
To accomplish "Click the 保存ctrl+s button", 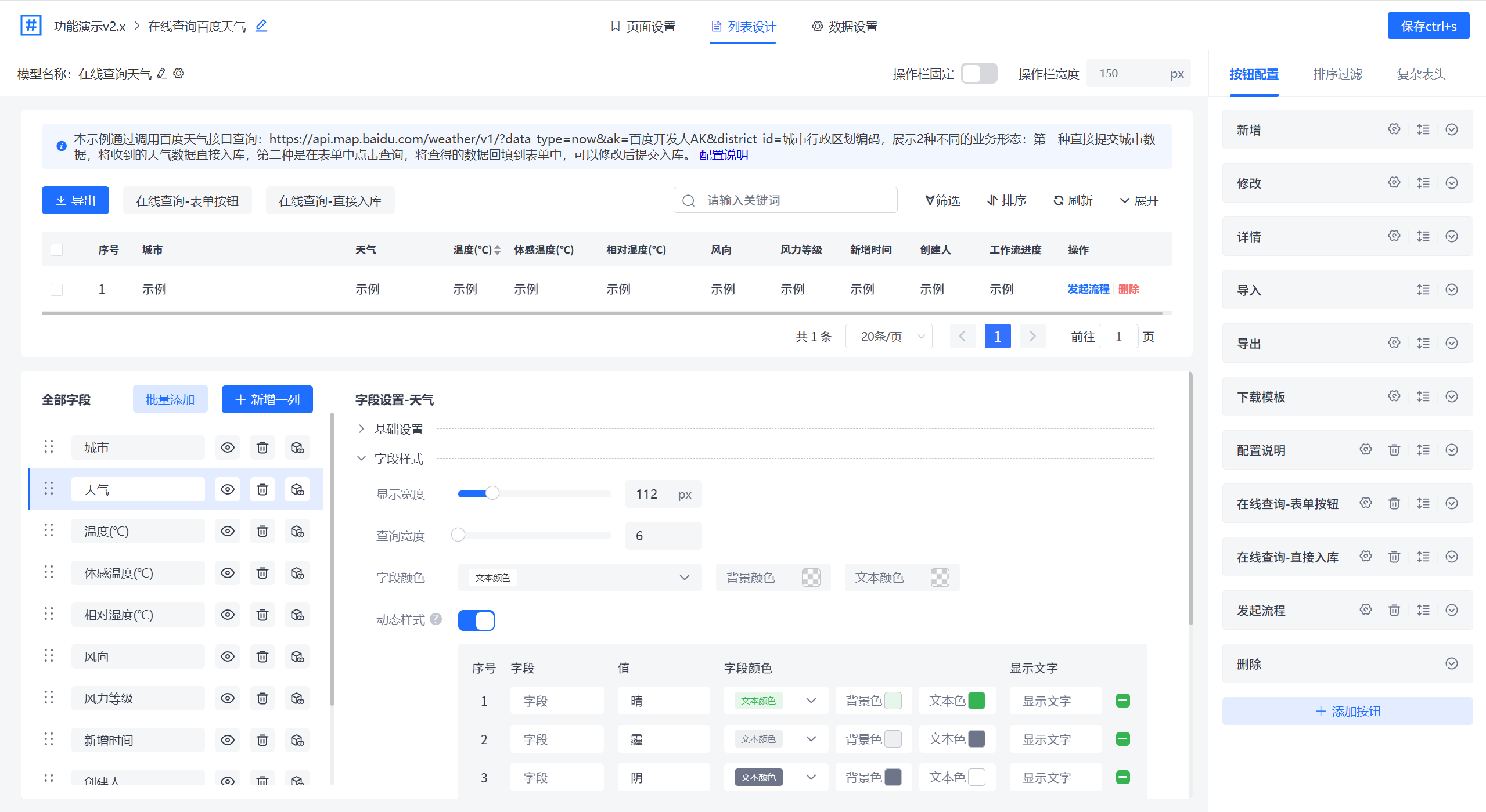I will [1428, 26].
